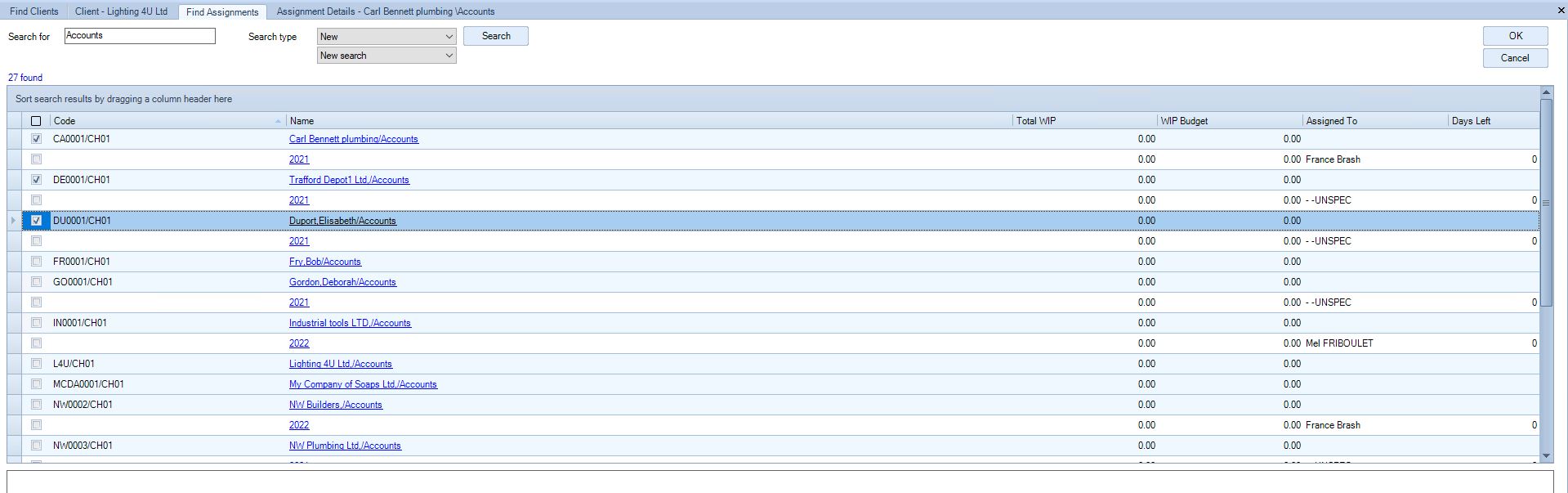Uncheck the CA0001/CH01 row checkbox
The image size is (1568, 493).
tap(36, 139)
